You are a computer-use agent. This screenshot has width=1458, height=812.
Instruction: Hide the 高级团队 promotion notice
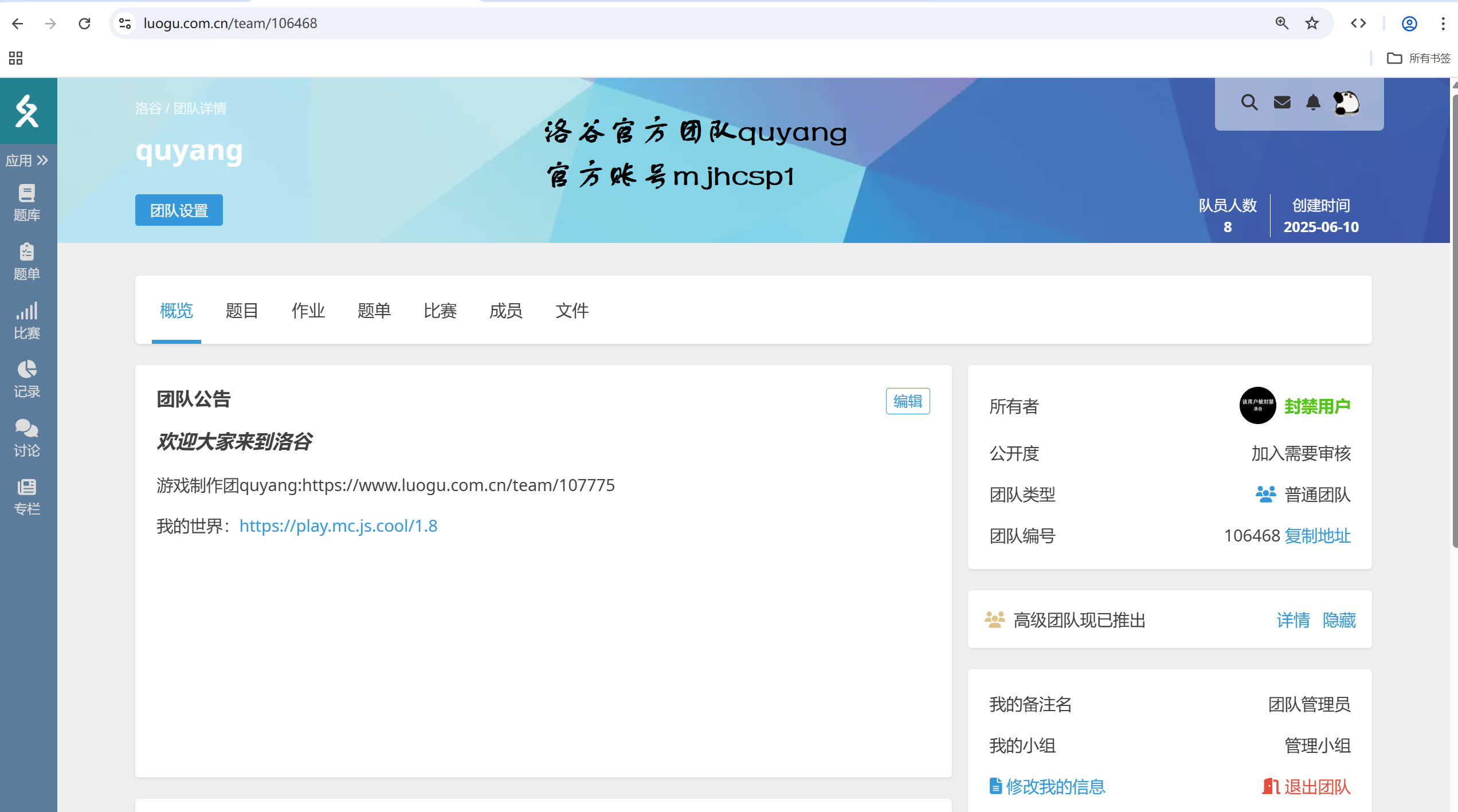tap(1339, 620)
